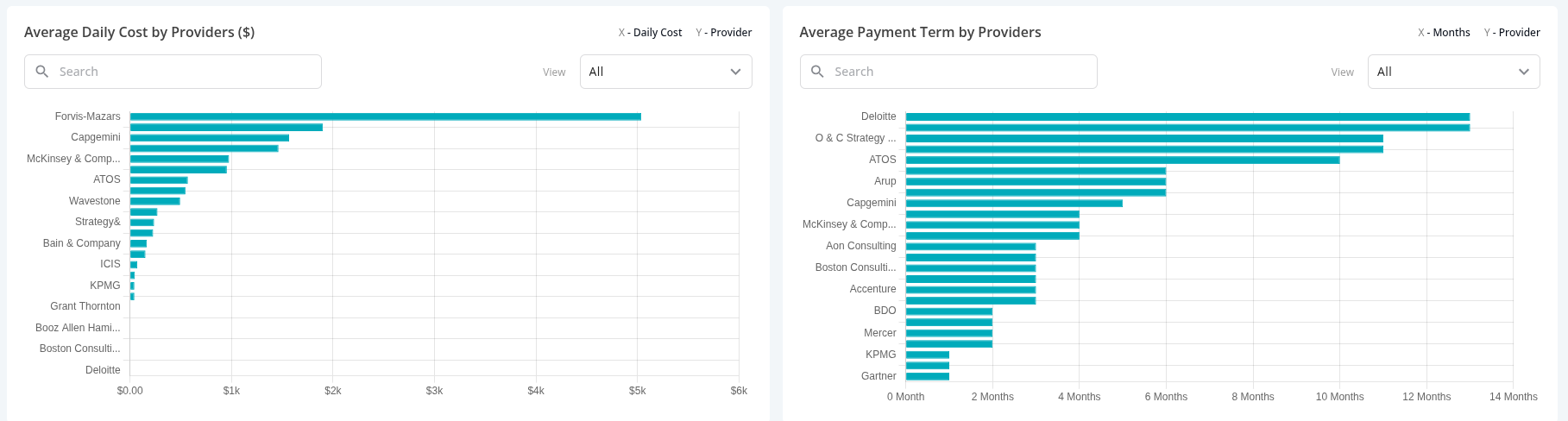Click the BDO provider label
The height and width of the screenshot is (421, 1568).
885,311
